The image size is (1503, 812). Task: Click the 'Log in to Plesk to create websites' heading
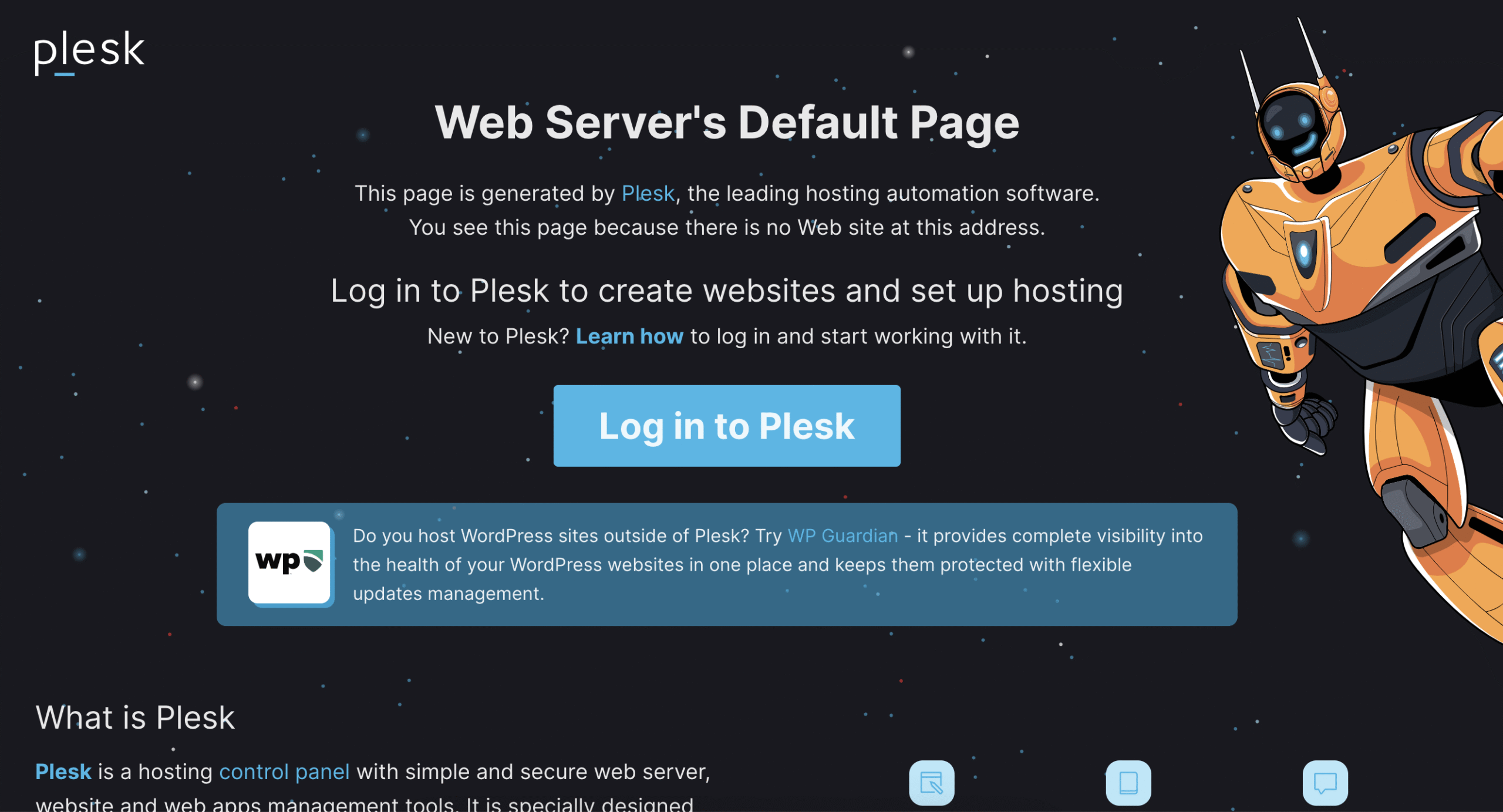click(727, 291)
